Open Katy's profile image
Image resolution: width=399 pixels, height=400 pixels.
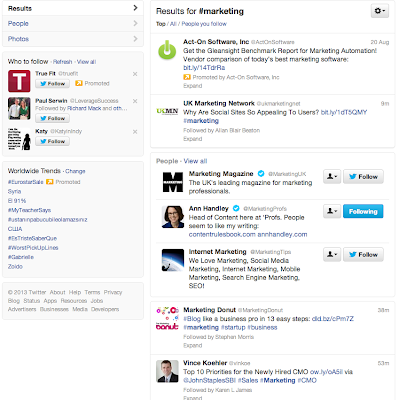pos(19,139)
